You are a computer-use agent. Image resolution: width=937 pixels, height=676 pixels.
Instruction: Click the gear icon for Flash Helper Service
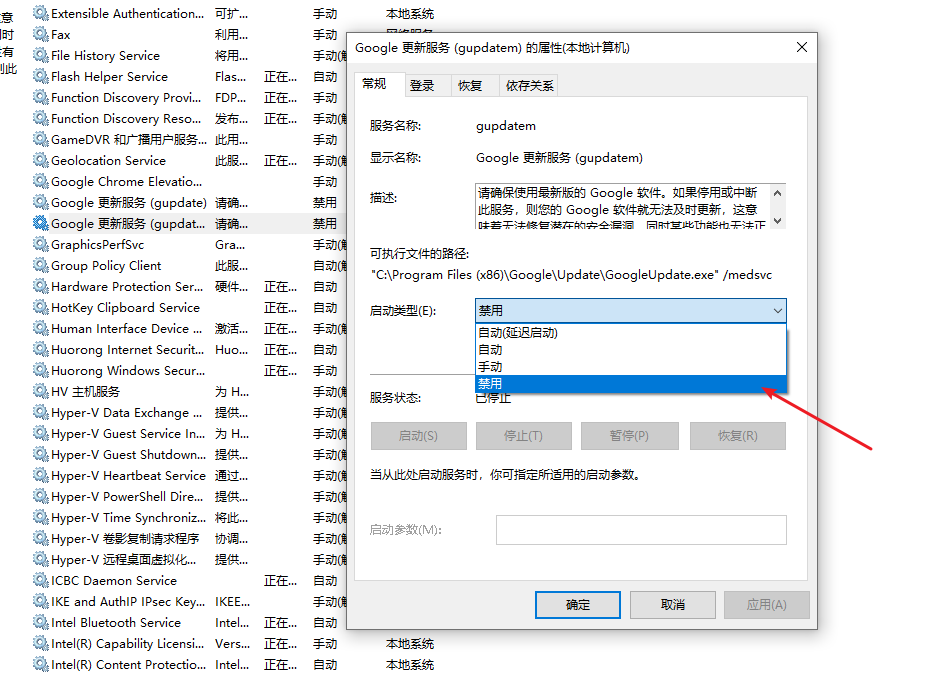[41, 77]
